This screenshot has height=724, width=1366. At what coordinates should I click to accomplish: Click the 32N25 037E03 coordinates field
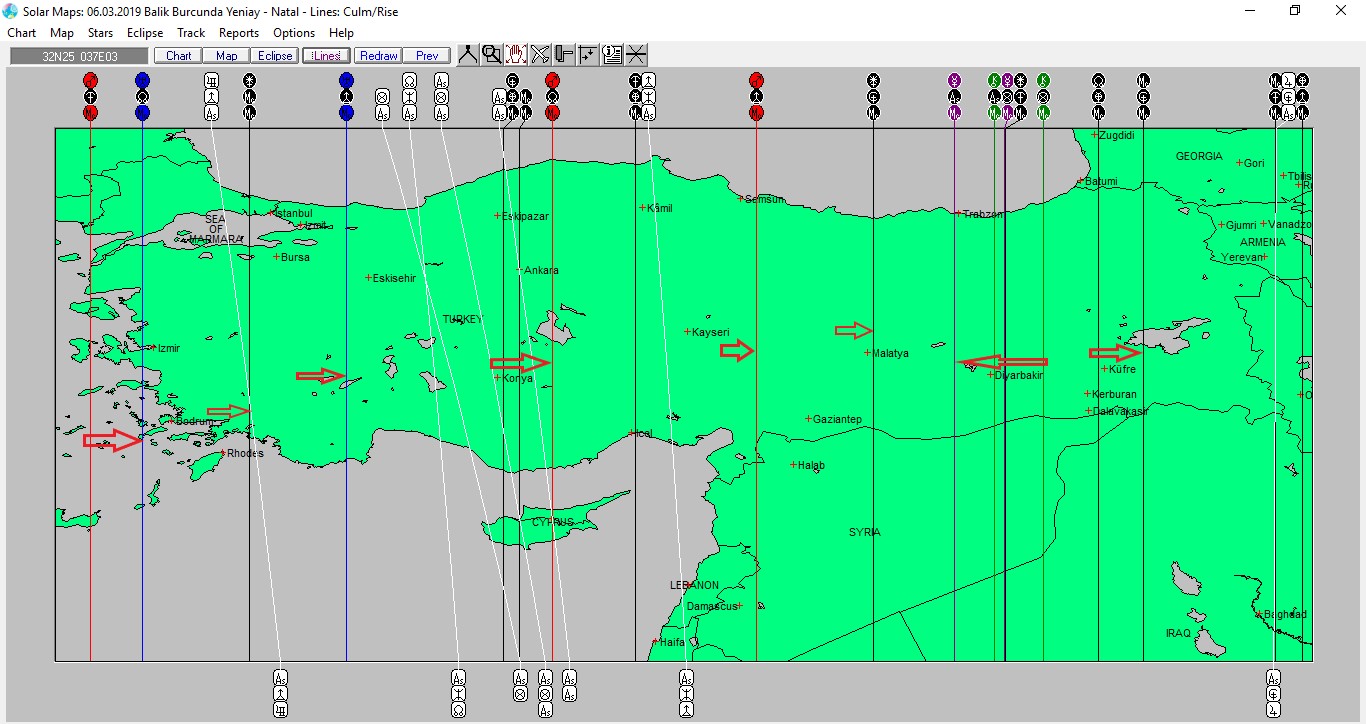[80, 56]
